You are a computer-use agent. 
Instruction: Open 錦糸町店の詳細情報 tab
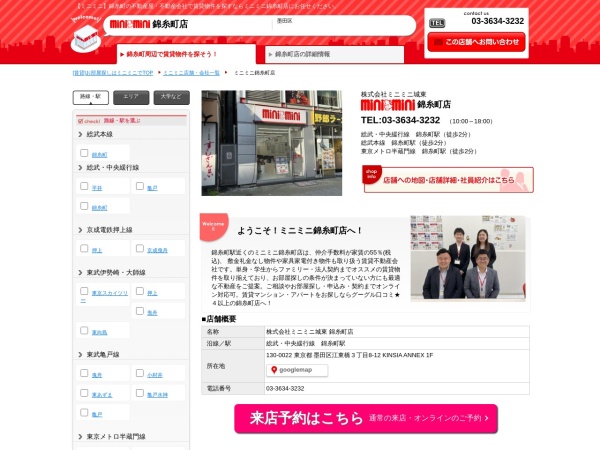tap(334, 54)
